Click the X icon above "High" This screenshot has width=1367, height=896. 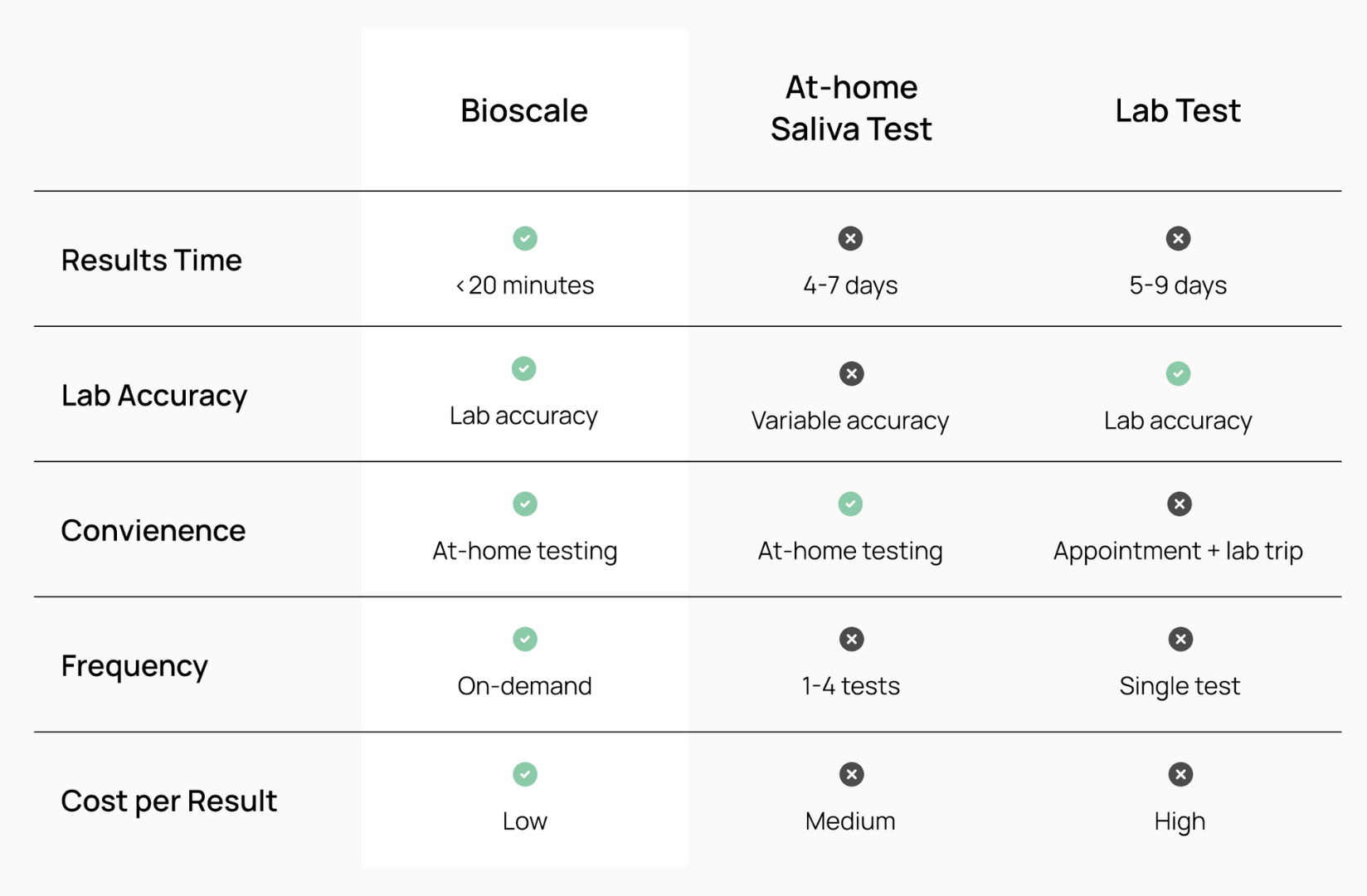(1180, 774)
